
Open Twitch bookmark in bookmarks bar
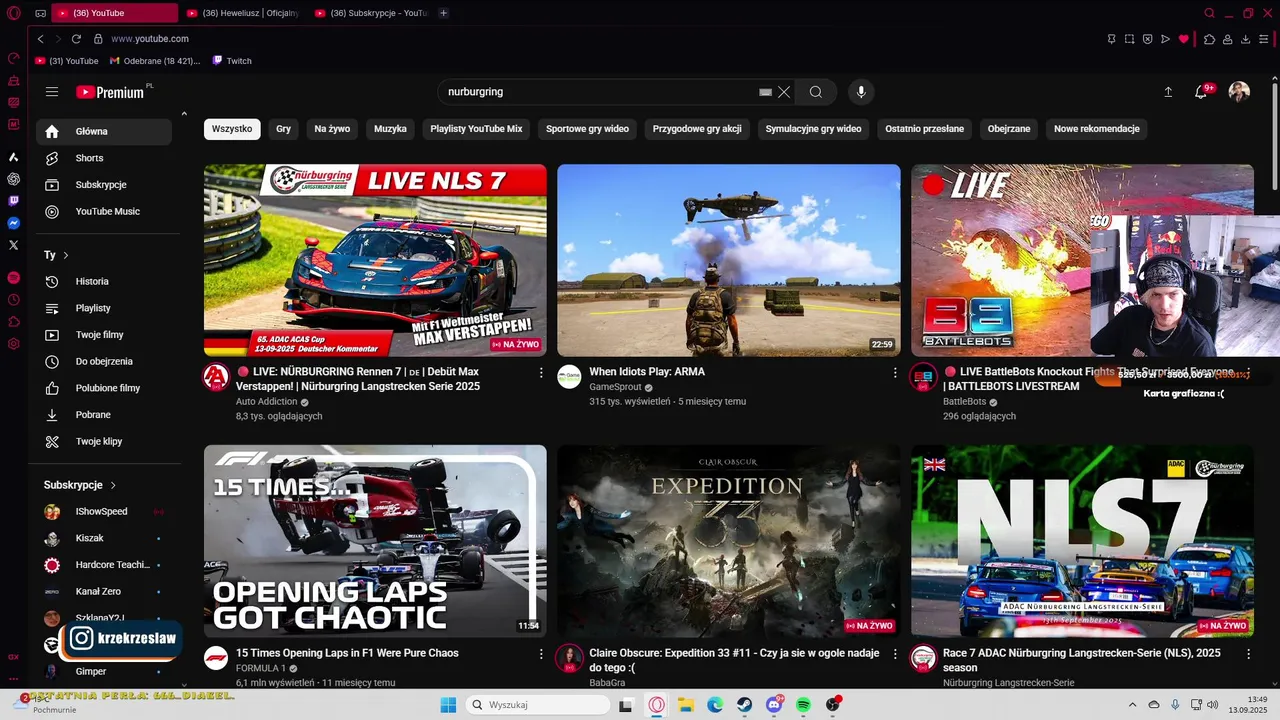(x=232, y=61)
